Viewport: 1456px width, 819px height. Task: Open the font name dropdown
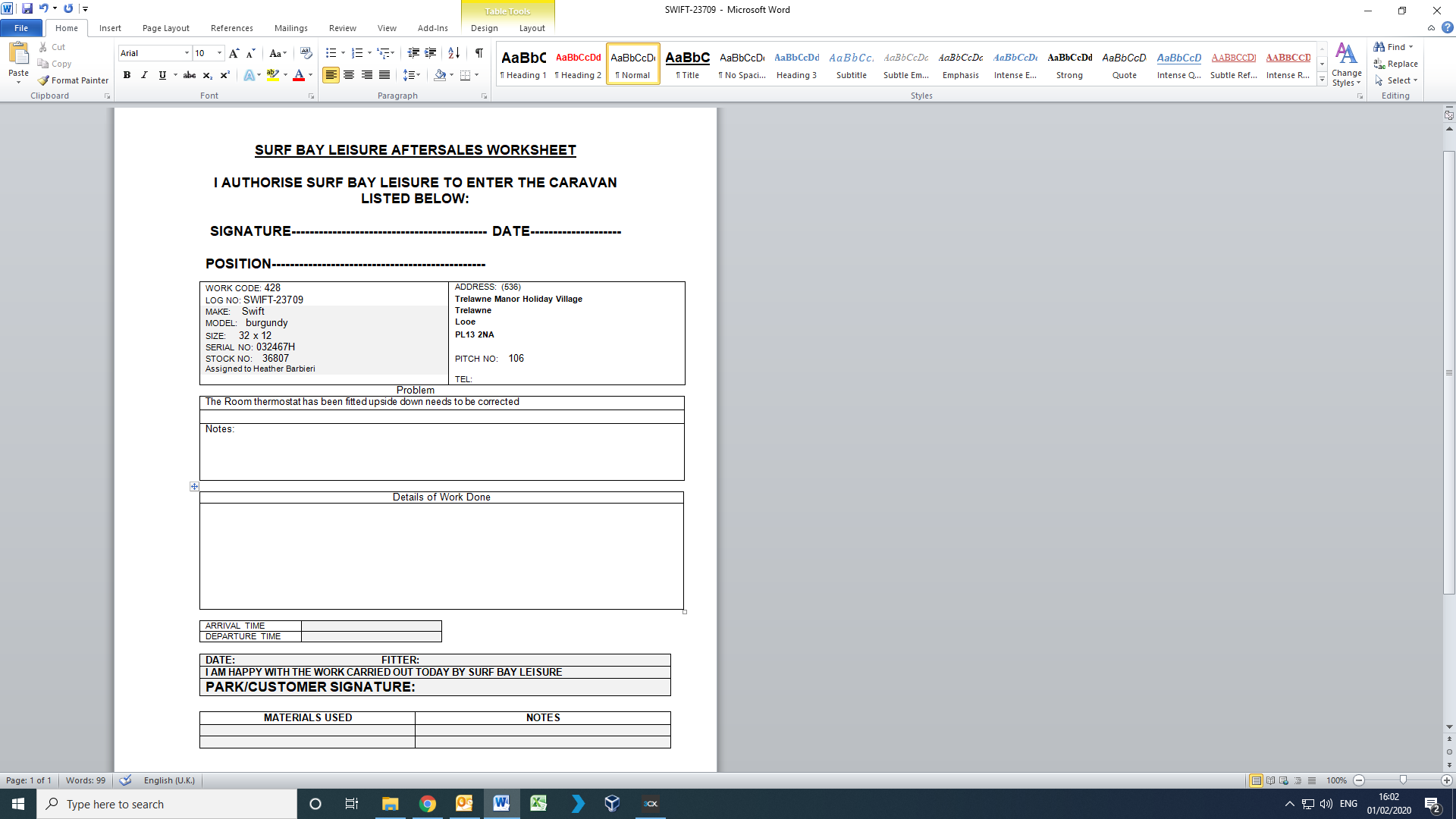click(x=187, y=53)
